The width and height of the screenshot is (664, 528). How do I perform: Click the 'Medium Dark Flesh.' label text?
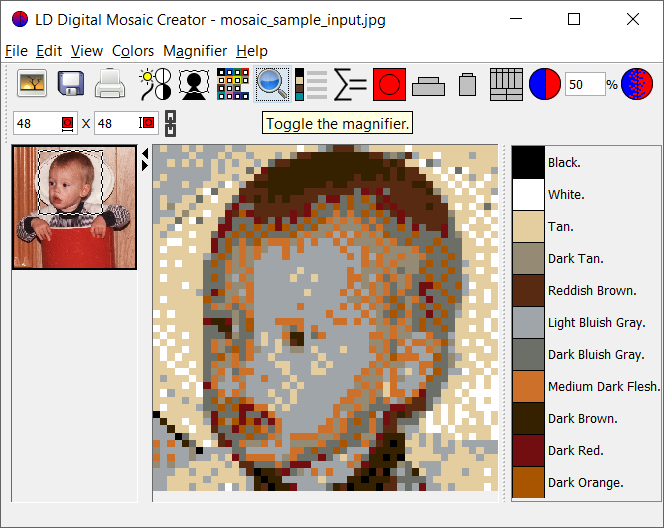pyautogui.click(x=604, y=387)
